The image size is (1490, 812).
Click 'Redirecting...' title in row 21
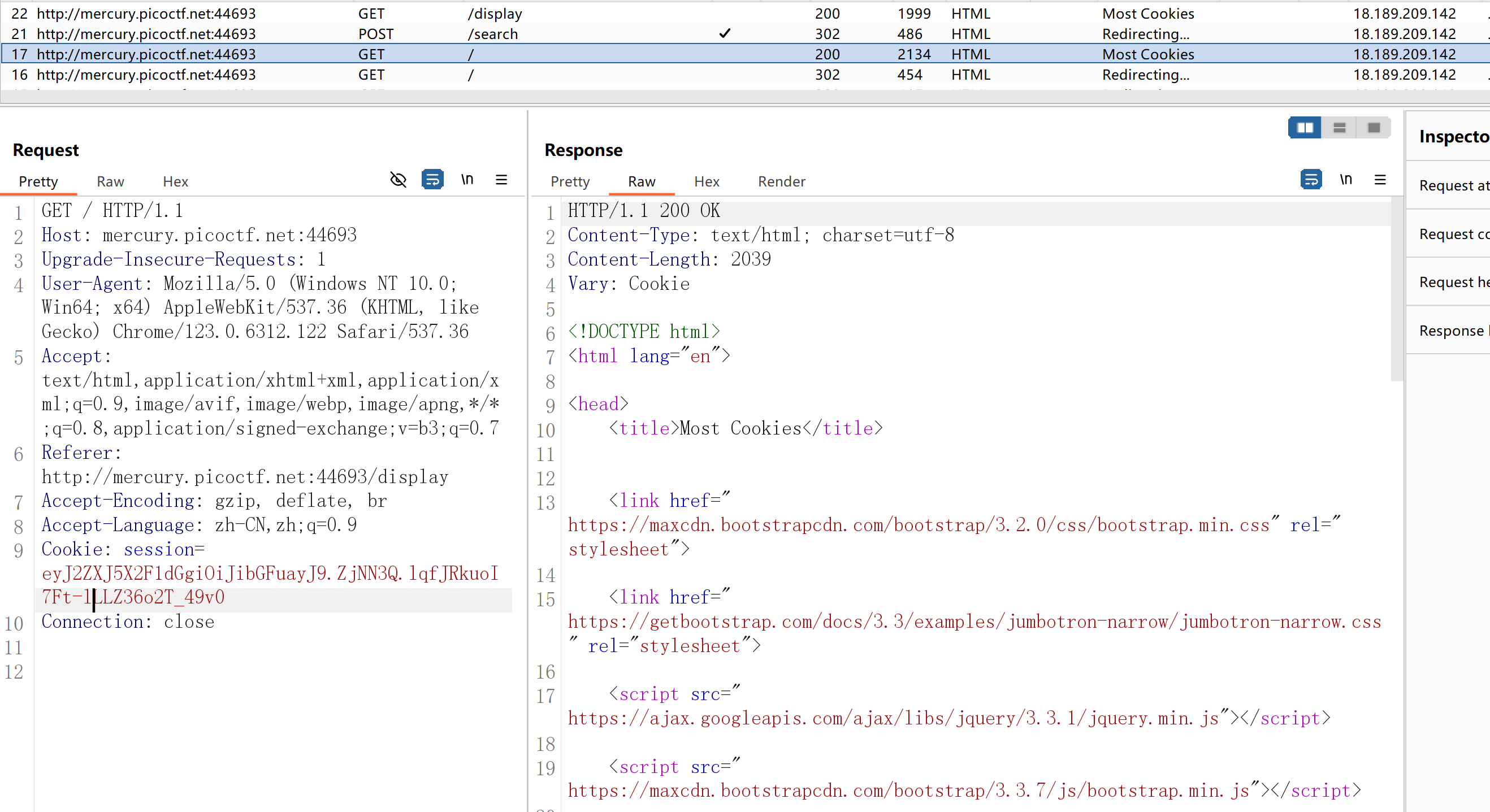tap(1146, 33)
